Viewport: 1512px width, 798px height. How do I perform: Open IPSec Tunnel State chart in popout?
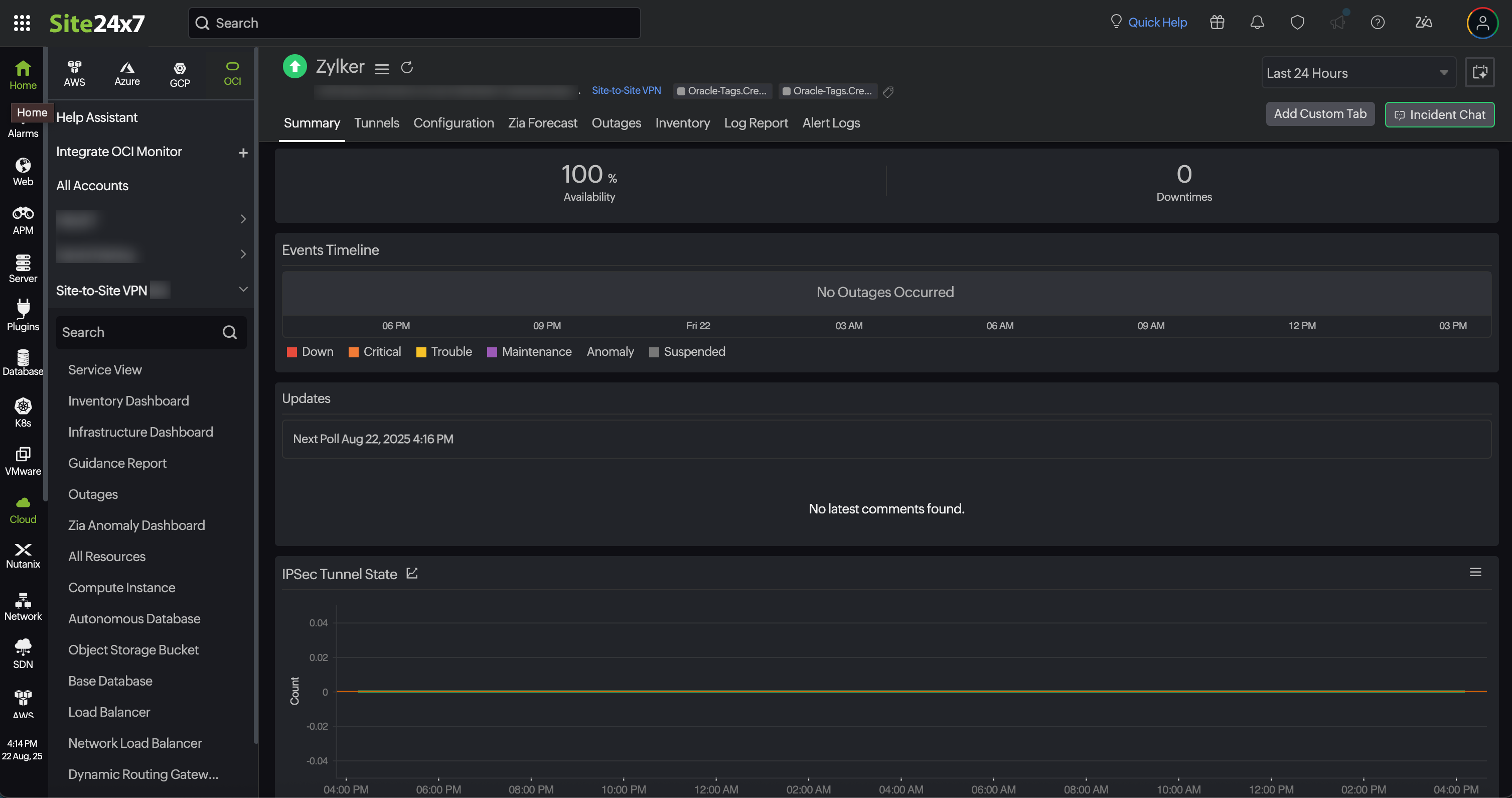tap(412, 573)
